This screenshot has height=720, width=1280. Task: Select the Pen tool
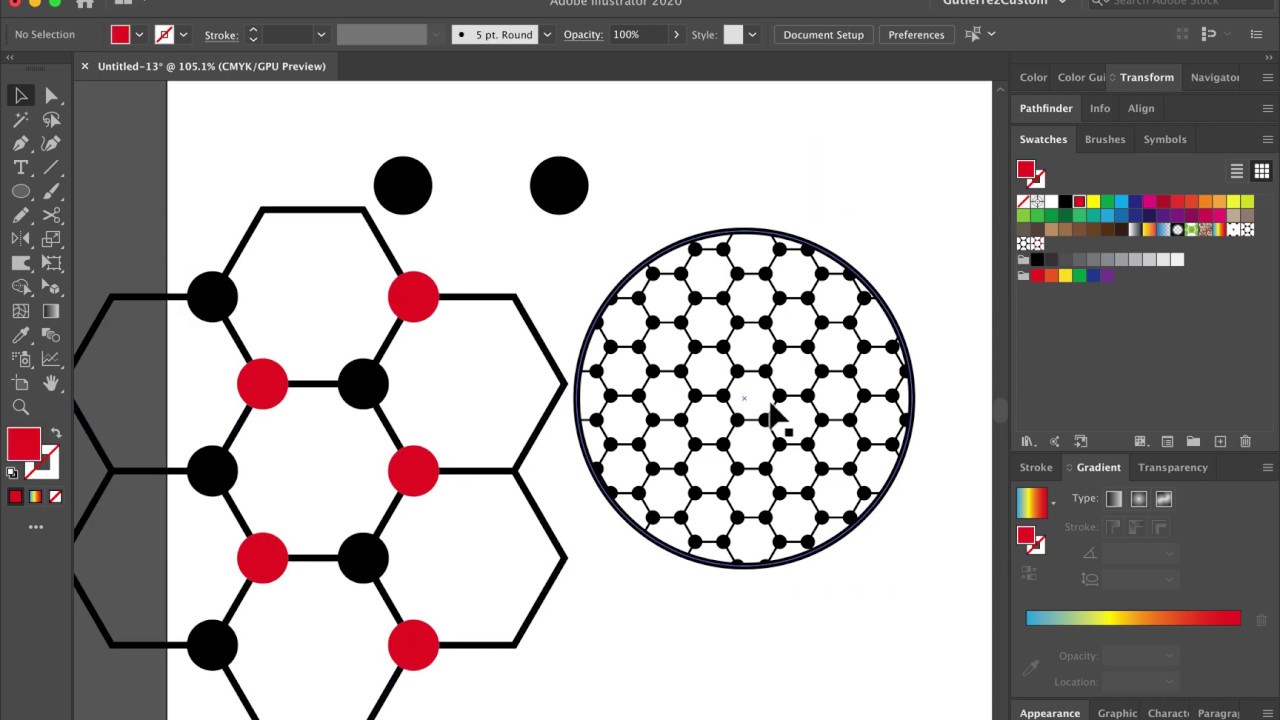(x=21, y=144)
